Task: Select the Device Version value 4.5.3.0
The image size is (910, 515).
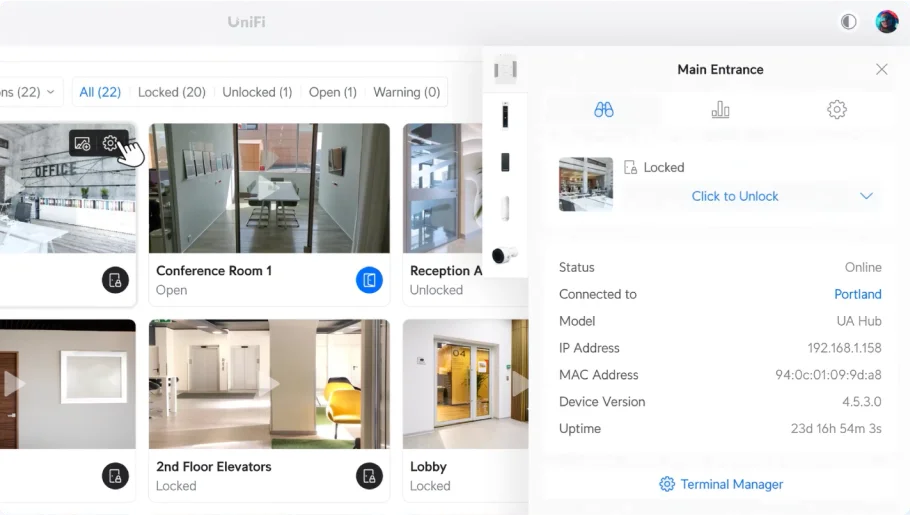Action: (862, 402)
